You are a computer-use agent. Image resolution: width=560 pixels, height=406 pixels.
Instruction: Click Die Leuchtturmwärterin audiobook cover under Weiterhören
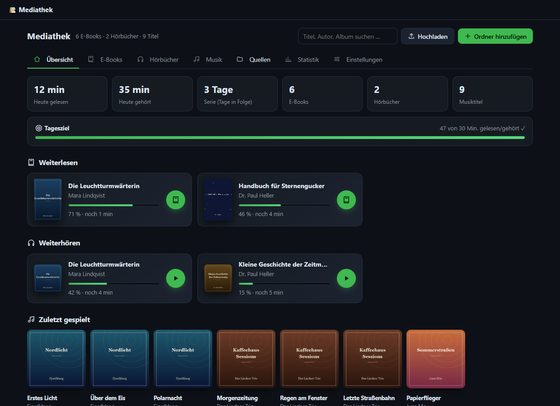48,278
